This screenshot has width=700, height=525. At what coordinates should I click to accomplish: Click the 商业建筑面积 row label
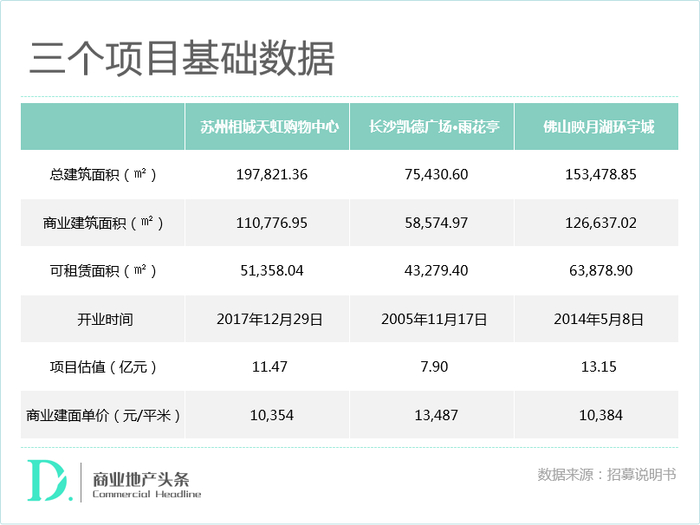103,222
